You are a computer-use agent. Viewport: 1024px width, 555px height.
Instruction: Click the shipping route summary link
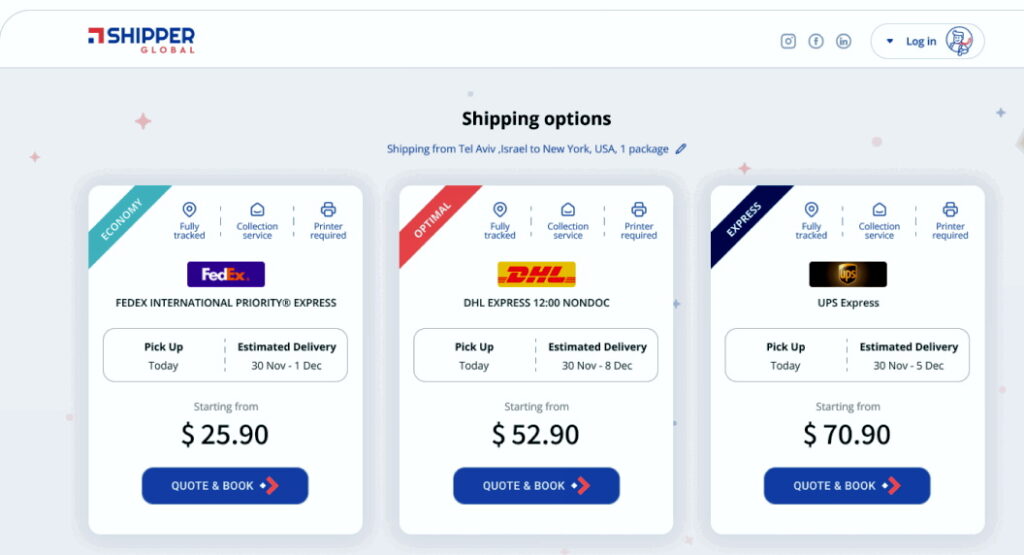coord(527,149)
